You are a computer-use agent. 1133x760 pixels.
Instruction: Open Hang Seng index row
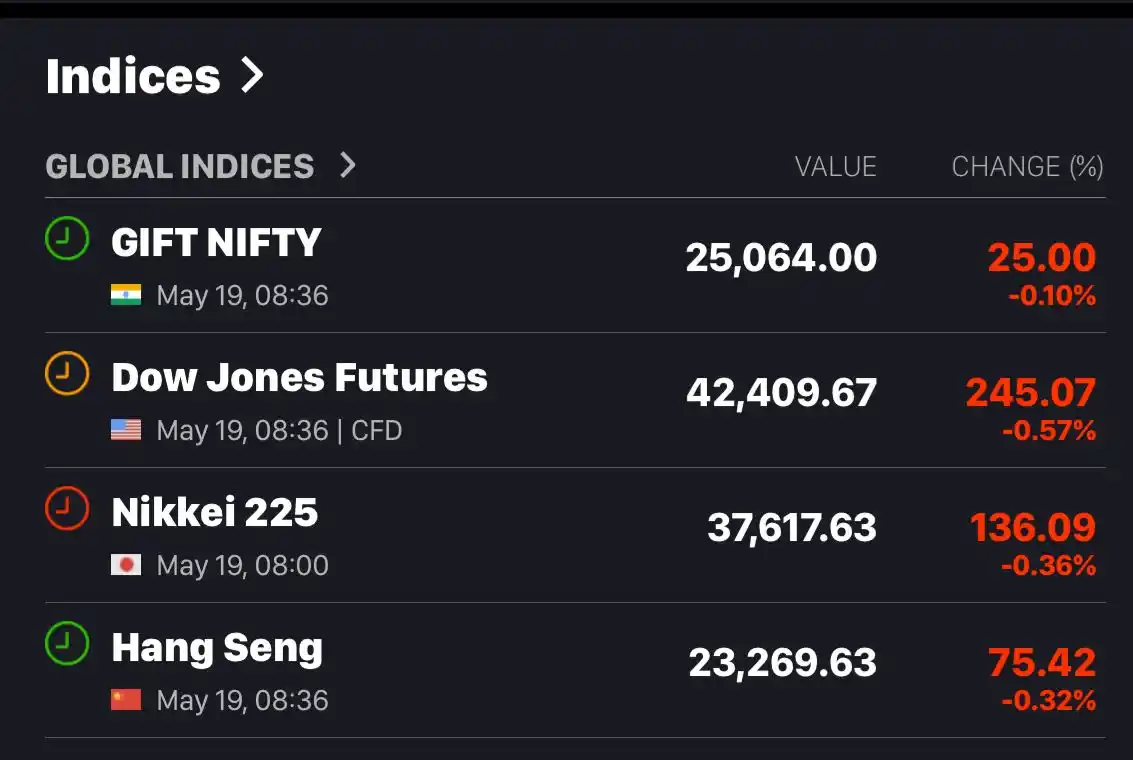(x=575, y=670)
